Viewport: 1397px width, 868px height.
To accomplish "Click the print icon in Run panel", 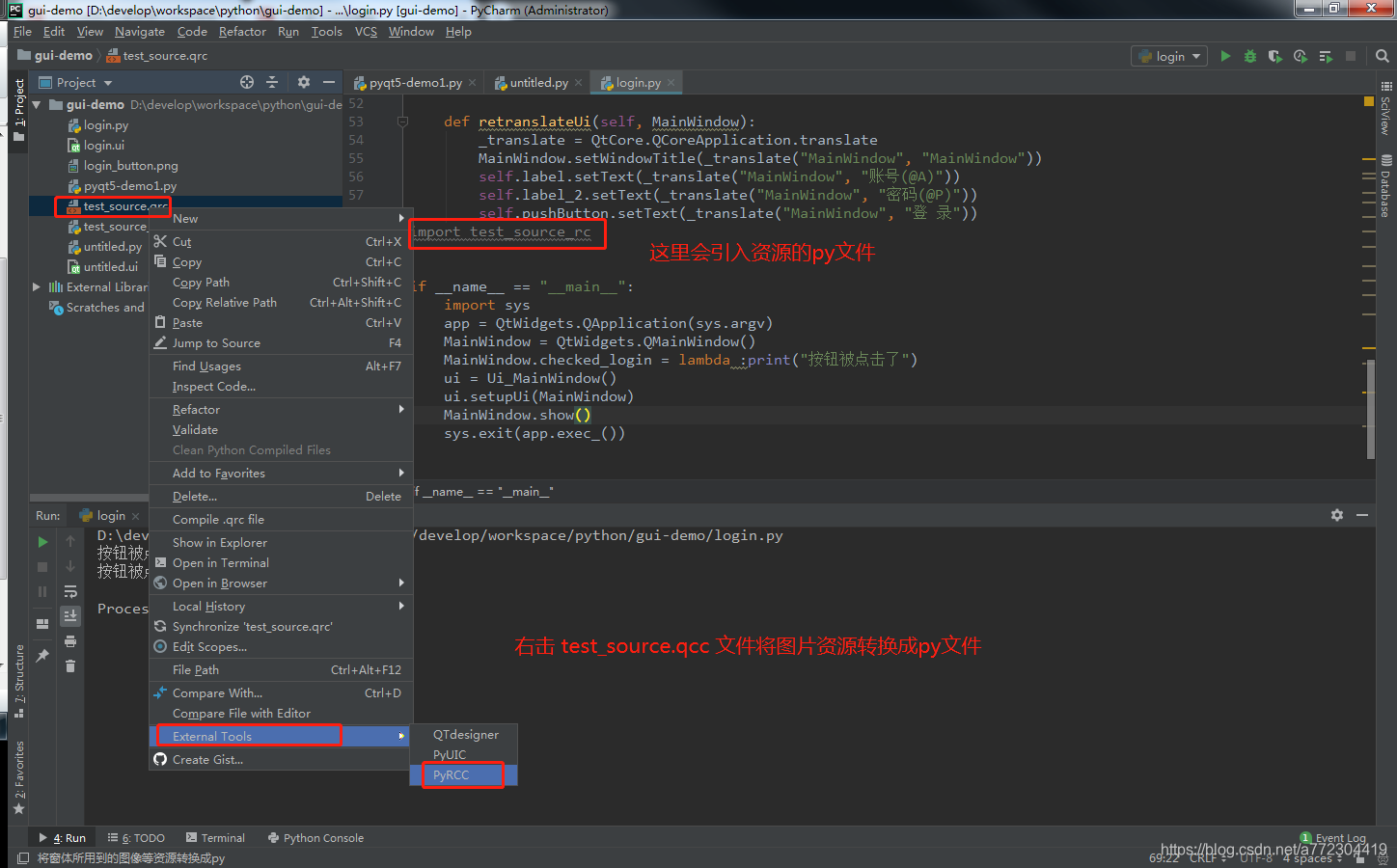I will [70, 641].
